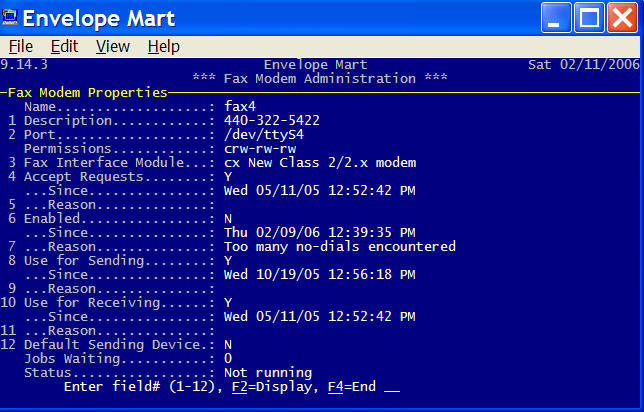
Task: Click the F2=Display shortcut link
Action: click(x=271, y=387)
